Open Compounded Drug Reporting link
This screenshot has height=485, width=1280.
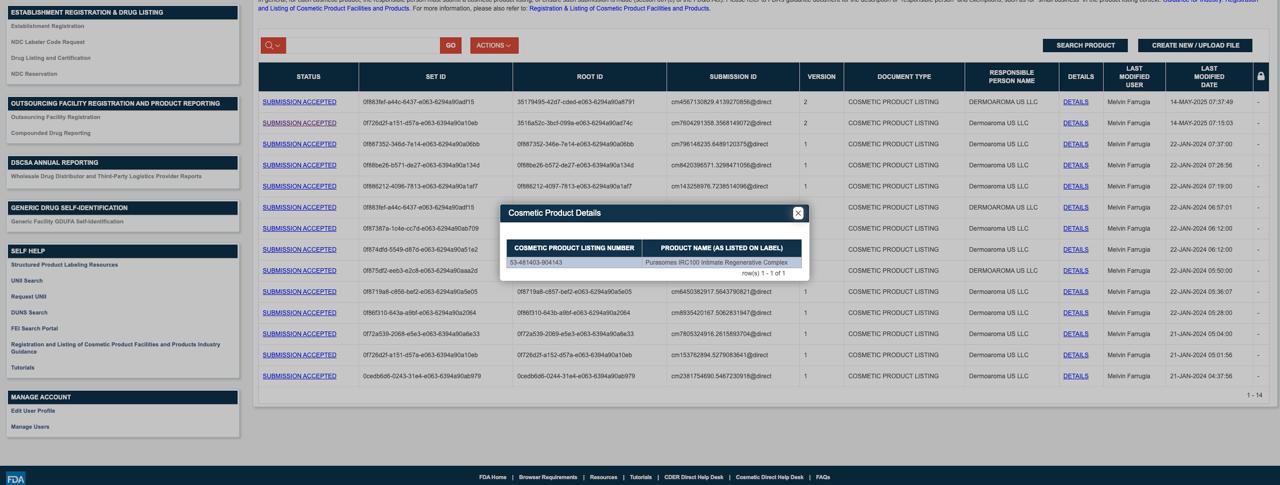click(x=51, y=133)
